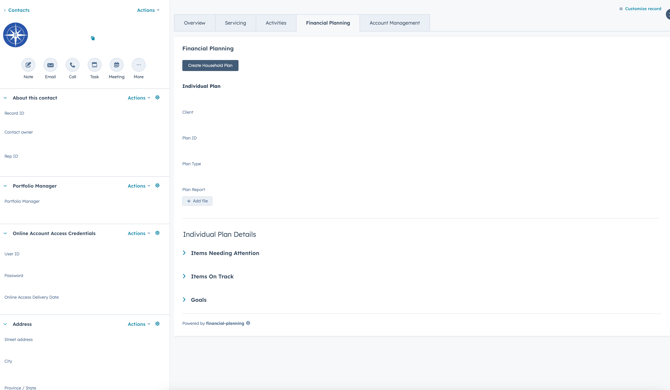Open settings gear for Online Account Access Credentials
The image size is (670, 390).
coord(157,233)
